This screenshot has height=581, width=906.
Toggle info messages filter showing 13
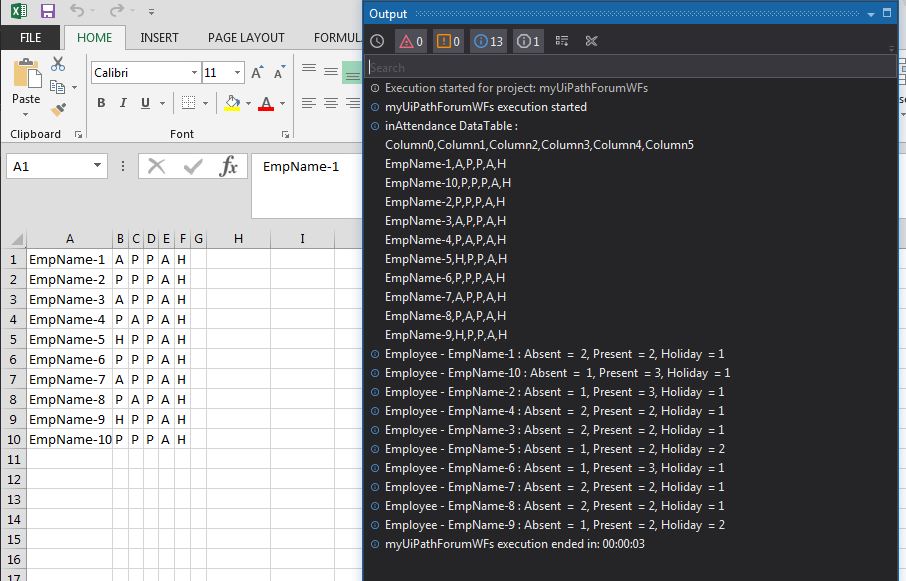pos(488,41)
